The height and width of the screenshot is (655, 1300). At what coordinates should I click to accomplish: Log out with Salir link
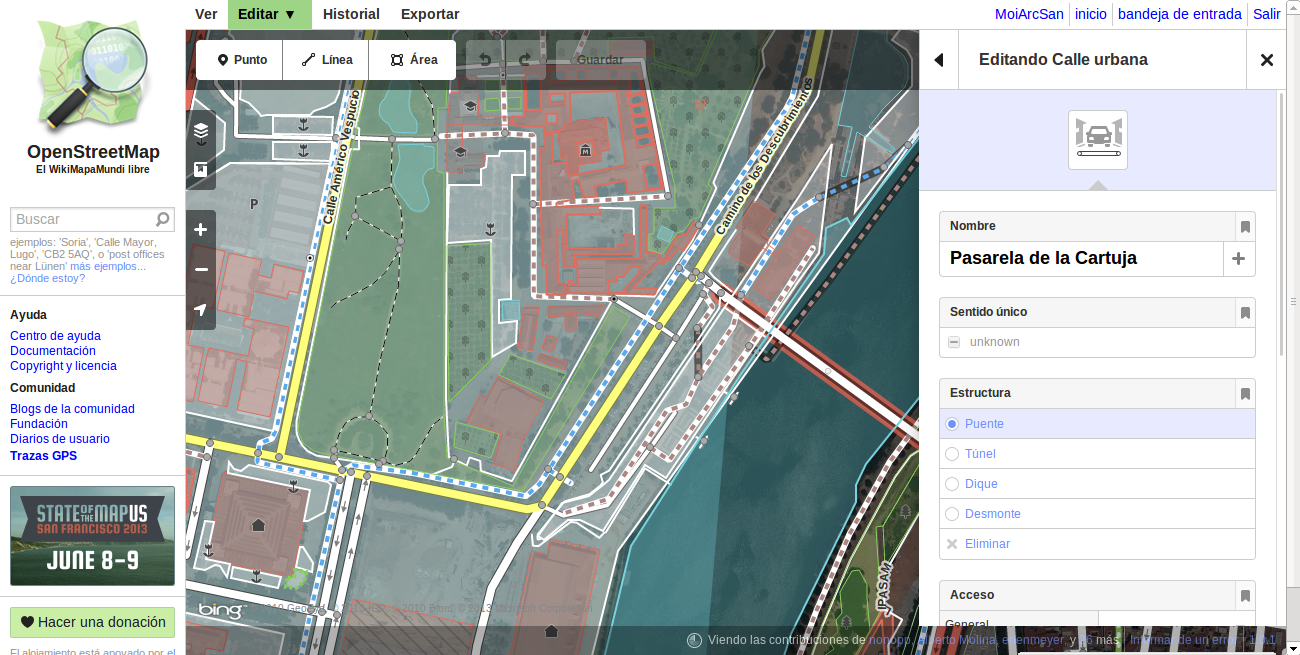tap(1267, 14)
